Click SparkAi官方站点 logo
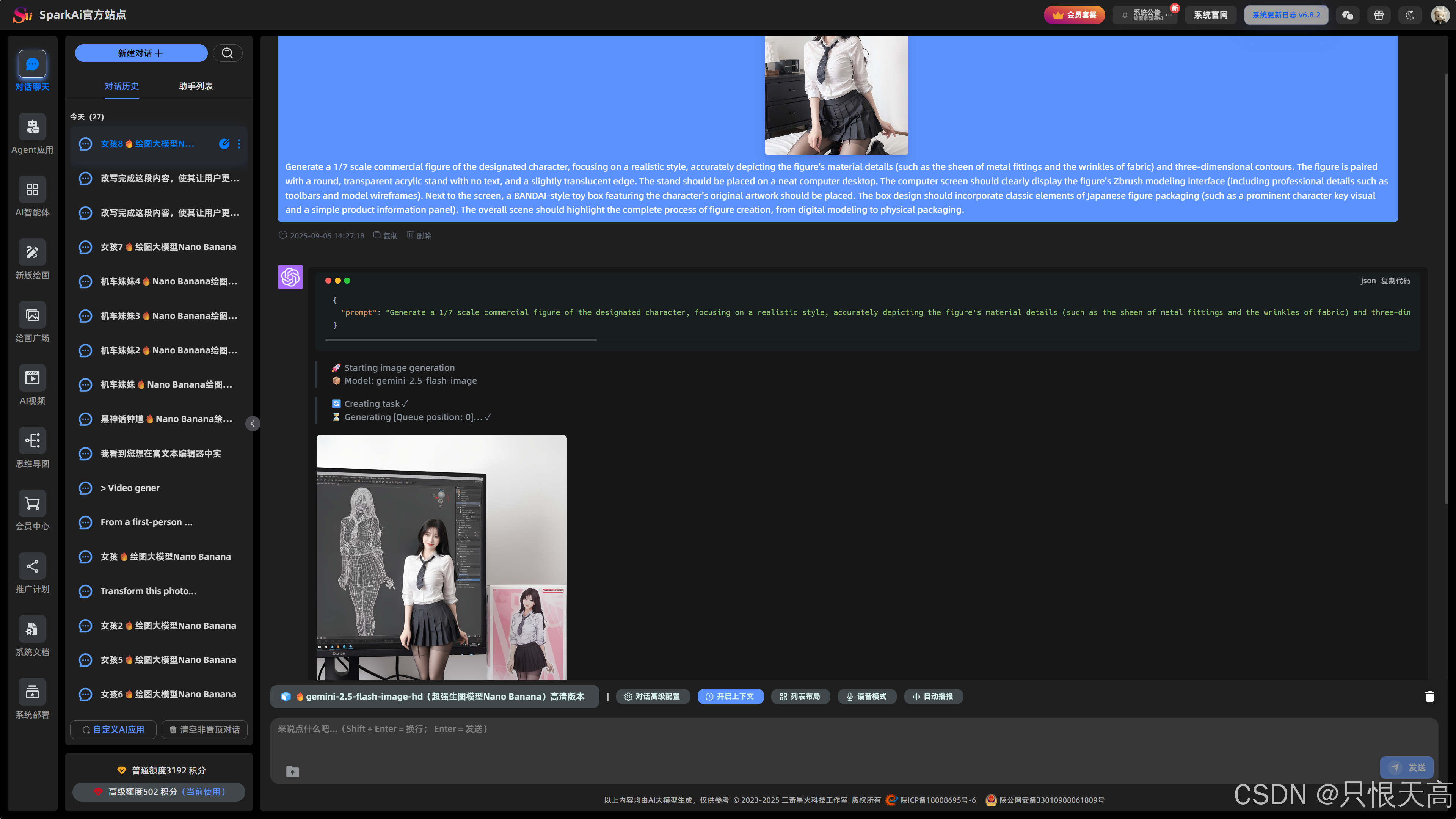This screenshot has height=819, width=1456. (x=69, y=15)
